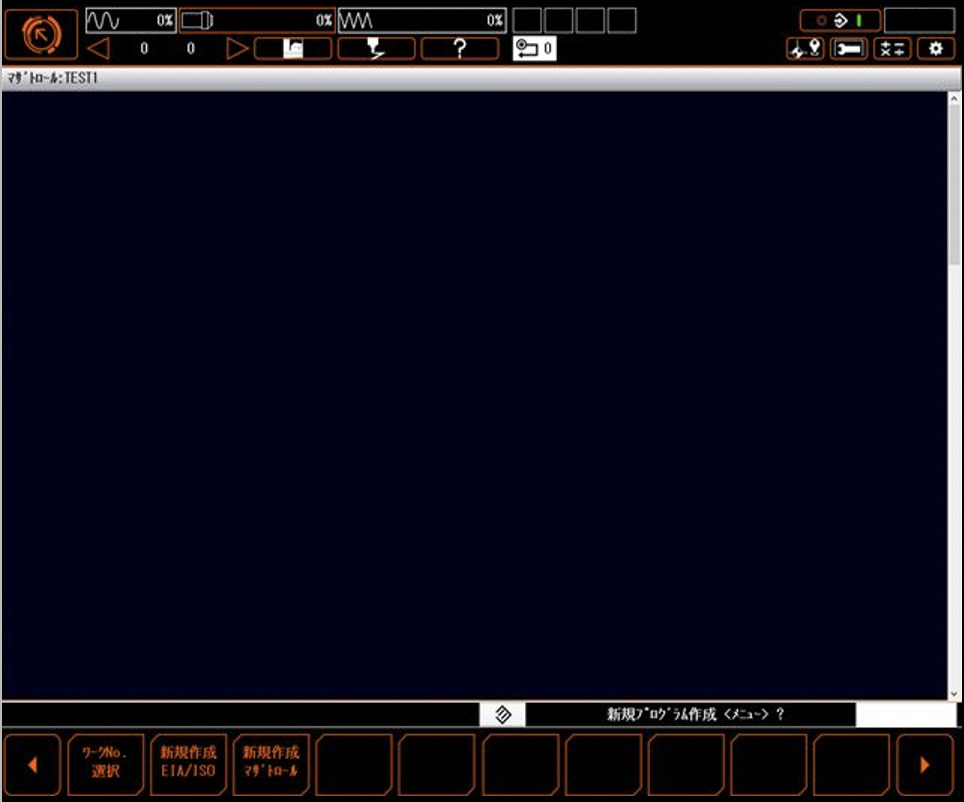Open the tool tip icon button
Viewport: 964px width, 802px height.
[376, 49]
